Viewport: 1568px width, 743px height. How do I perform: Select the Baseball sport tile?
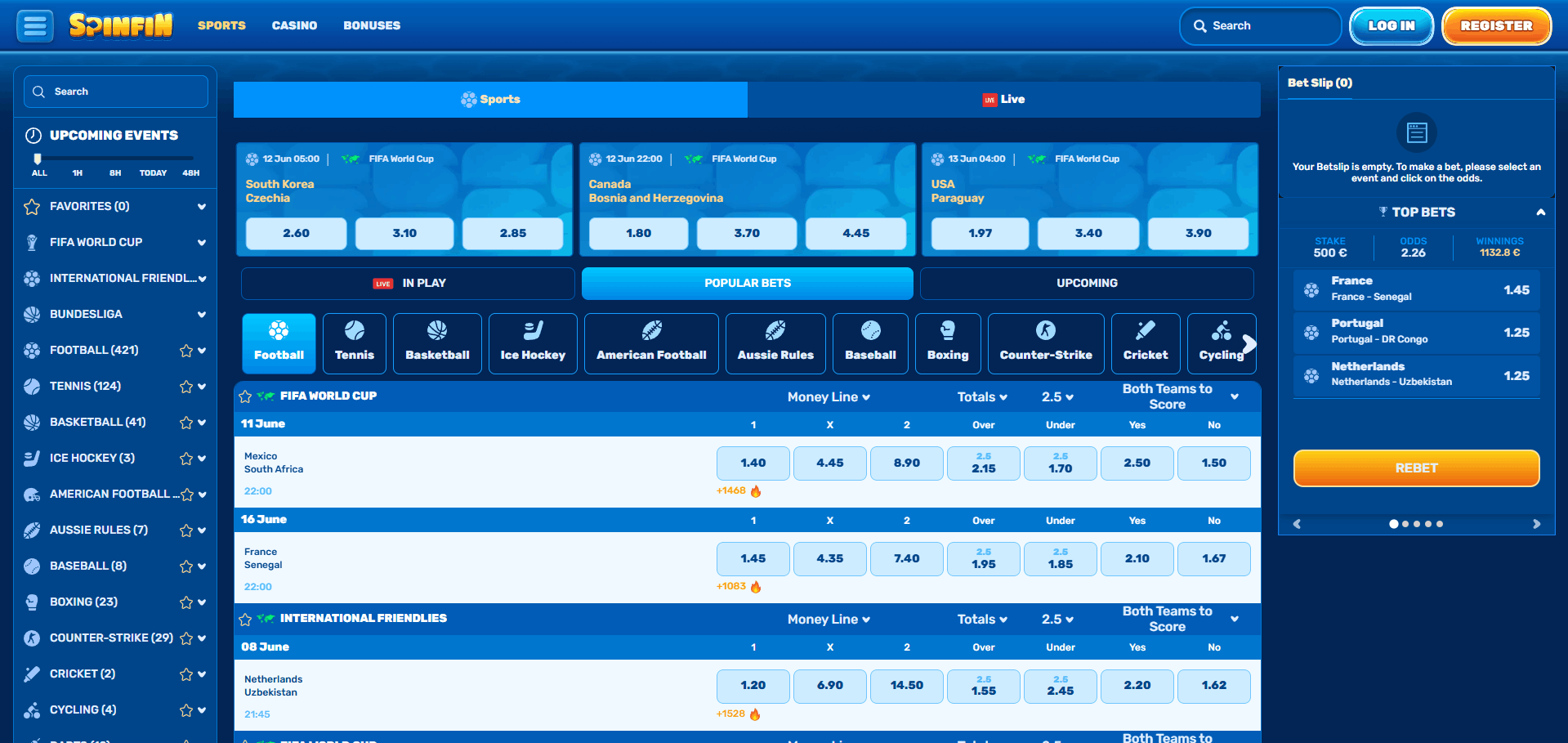tap(870, 343)
